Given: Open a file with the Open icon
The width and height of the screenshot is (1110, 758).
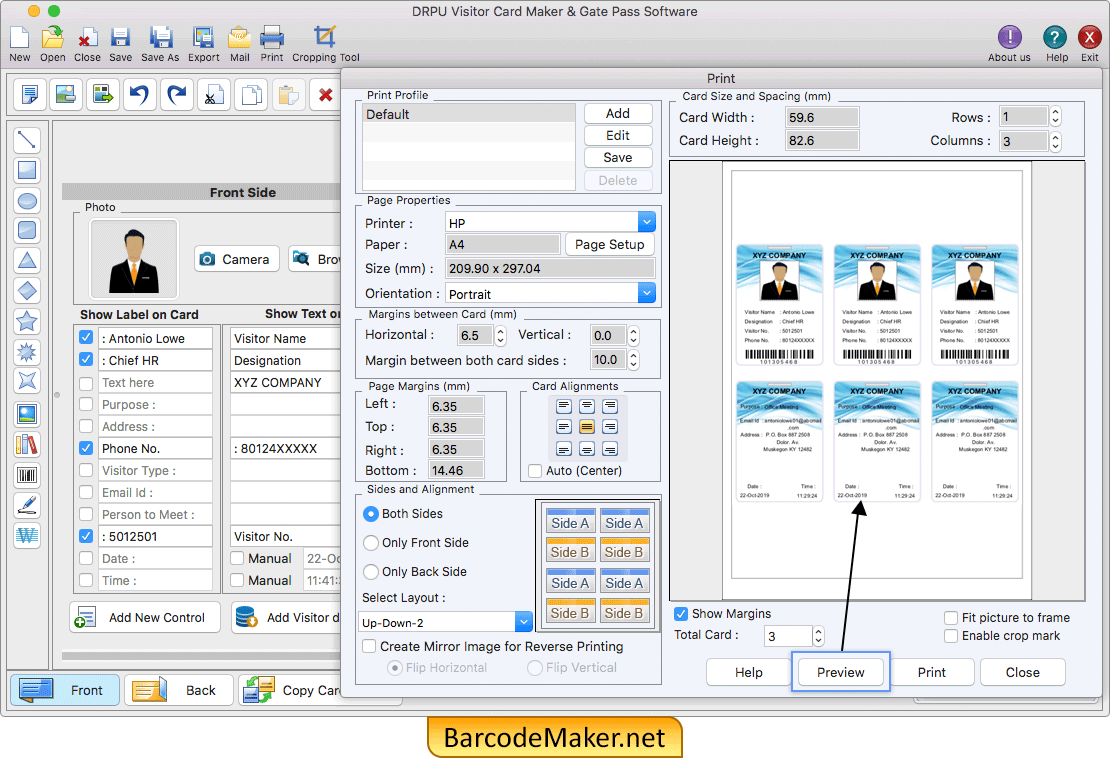Looking at the screenshot, I should point(52,38).
